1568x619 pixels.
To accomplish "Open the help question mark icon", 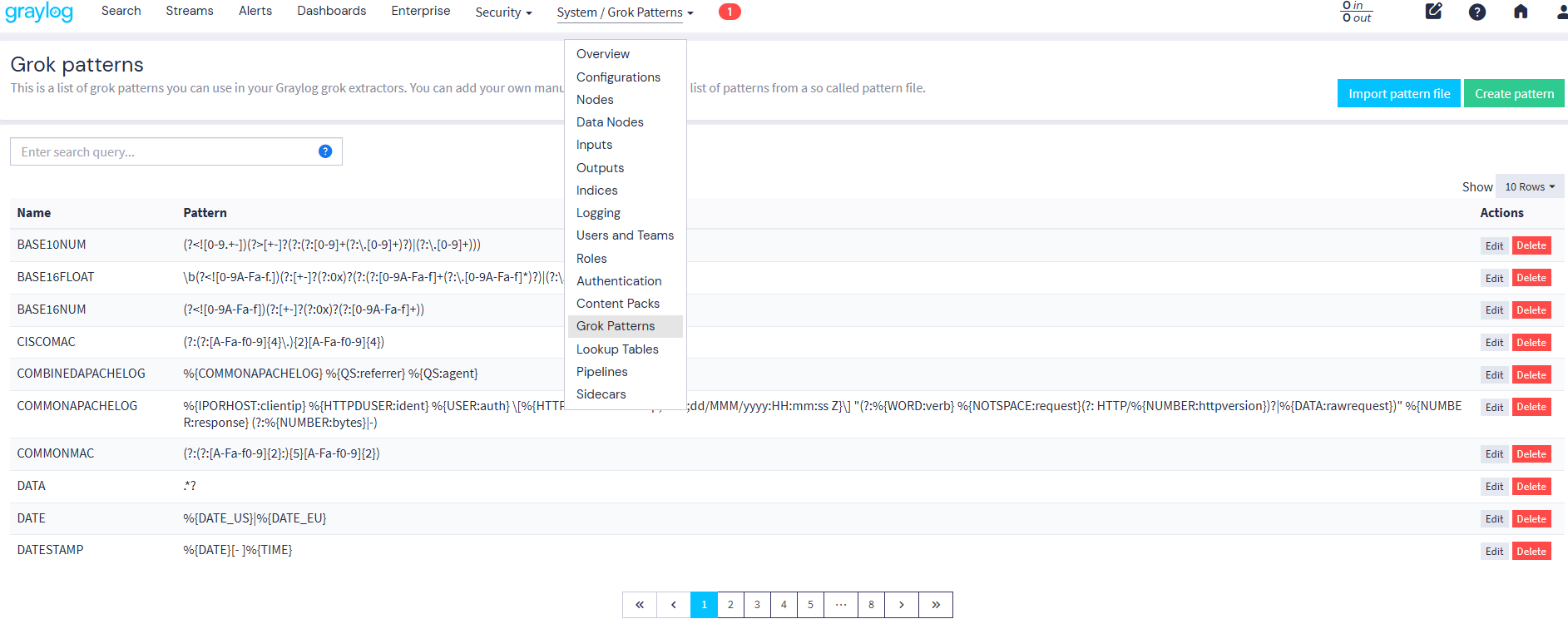I will click(x=1476, y=12).
